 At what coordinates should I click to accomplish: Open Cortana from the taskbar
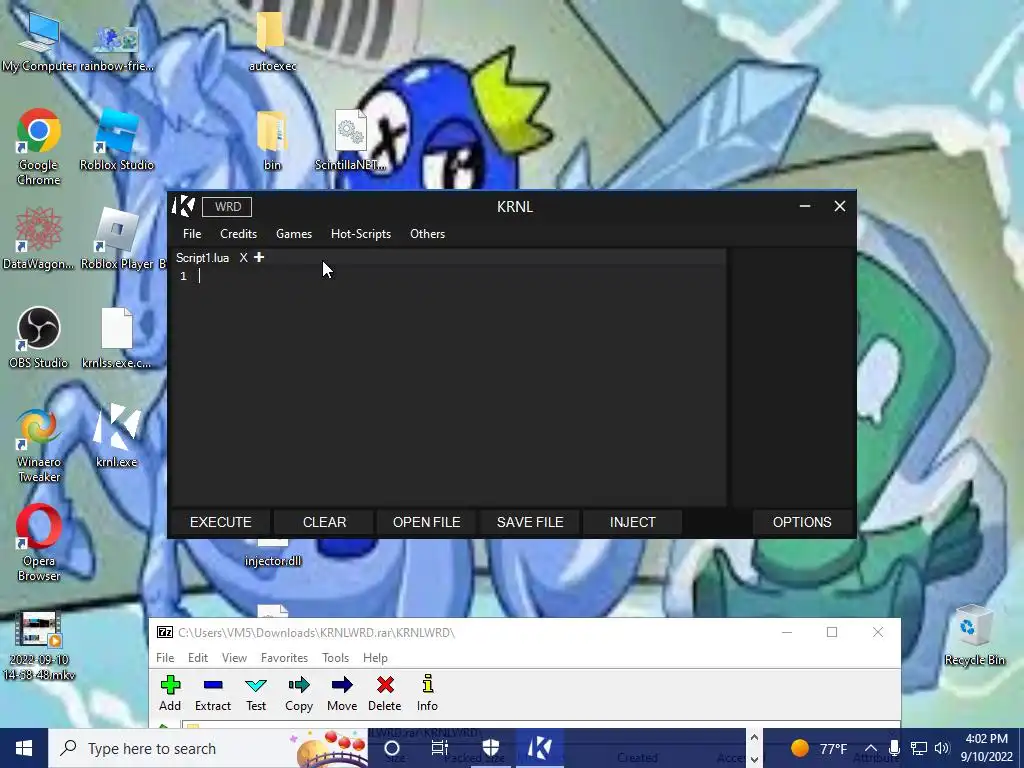[x=392, y=748]
